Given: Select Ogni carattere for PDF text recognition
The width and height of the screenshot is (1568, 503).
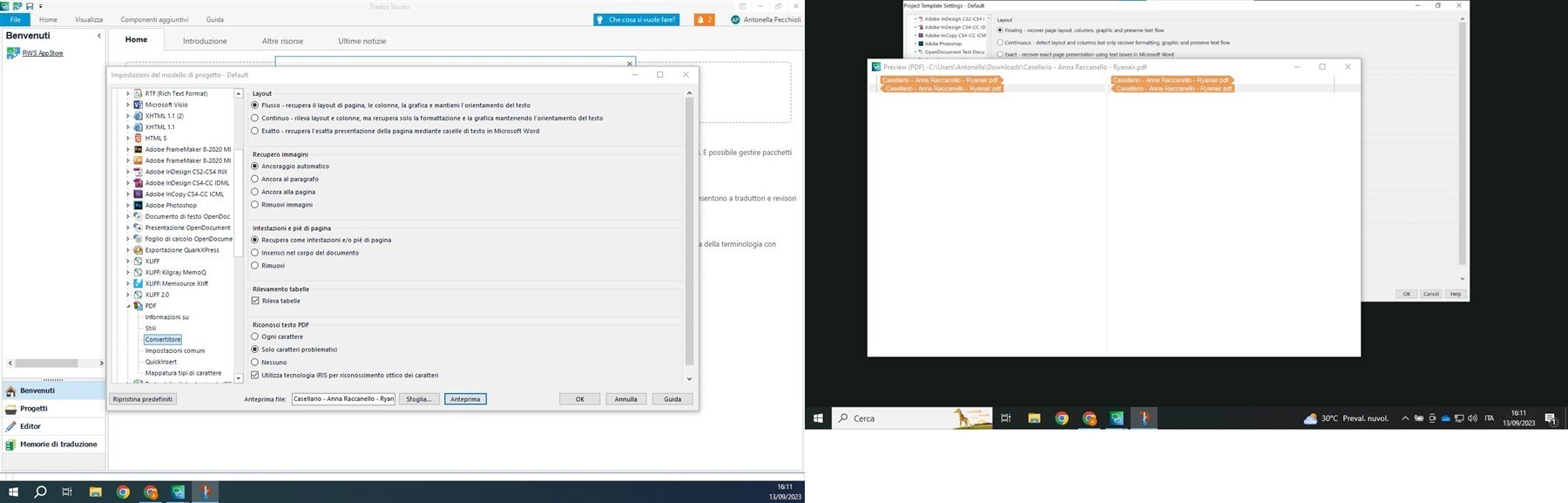Looking at the screenshot, I should click(x=255, y=336).
